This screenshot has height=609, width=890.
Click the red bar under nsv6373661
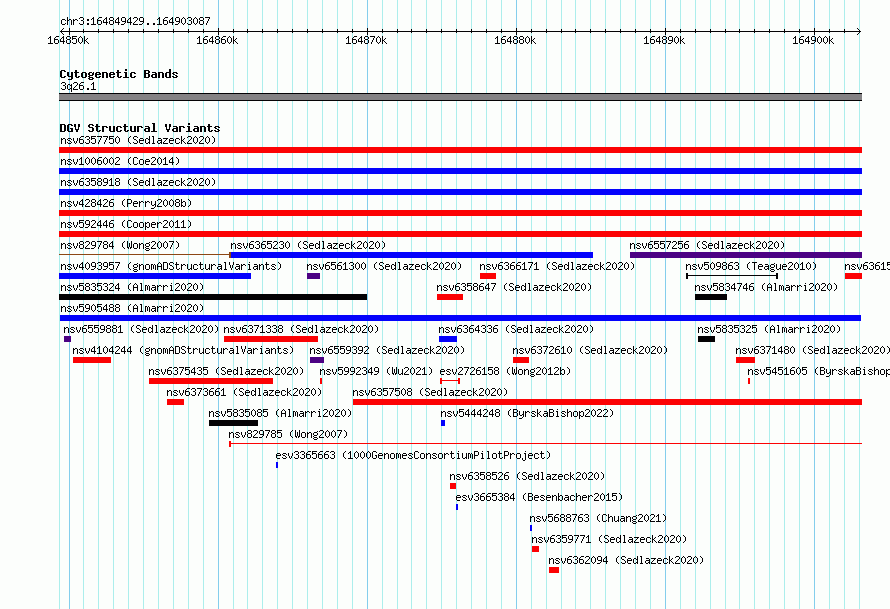[175, 402]
